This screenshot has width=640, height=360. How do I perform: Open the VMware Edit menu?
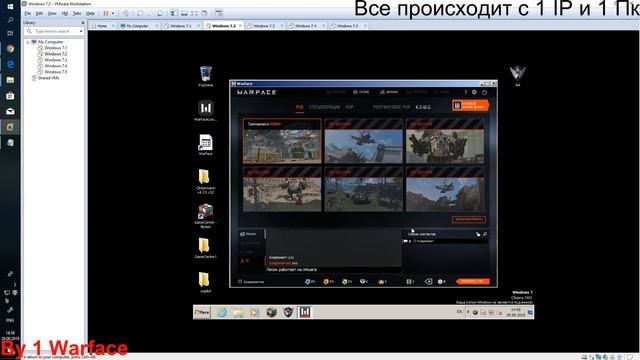[x=39, y=13]
